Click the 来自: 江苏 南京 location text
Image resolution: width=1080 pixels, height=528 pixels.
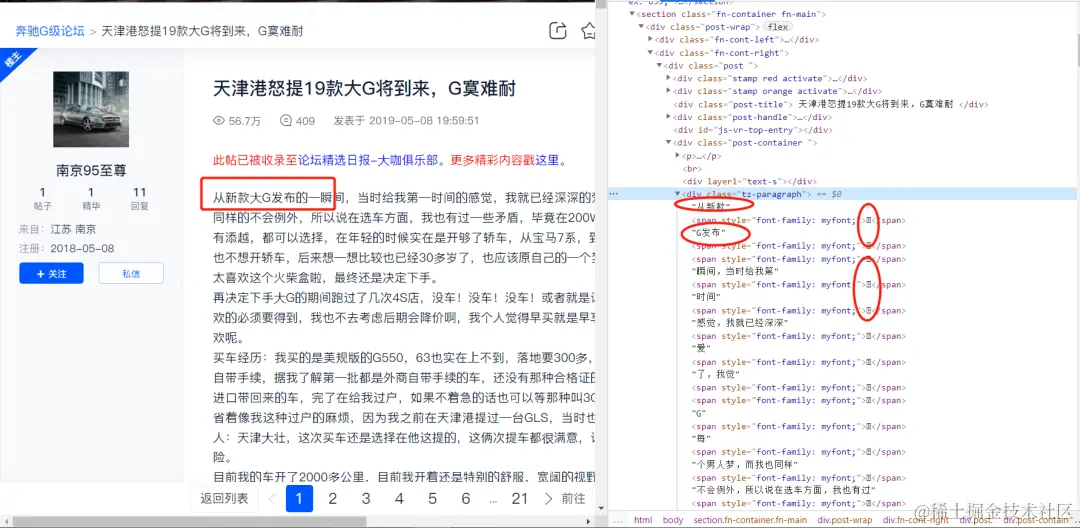(58, 229)
